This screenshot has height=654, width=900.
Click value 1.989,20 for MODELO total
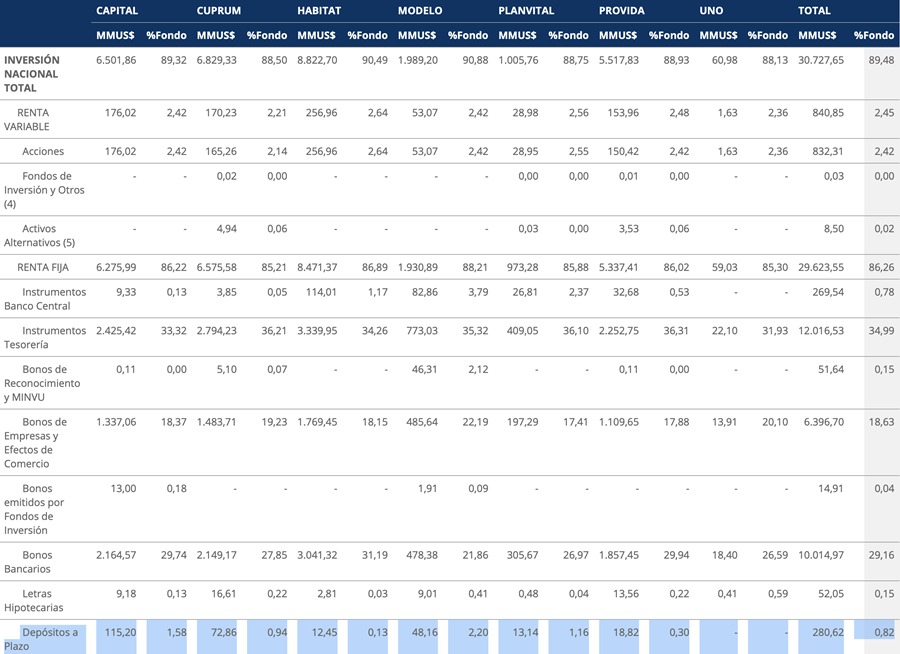click(418, 60)
